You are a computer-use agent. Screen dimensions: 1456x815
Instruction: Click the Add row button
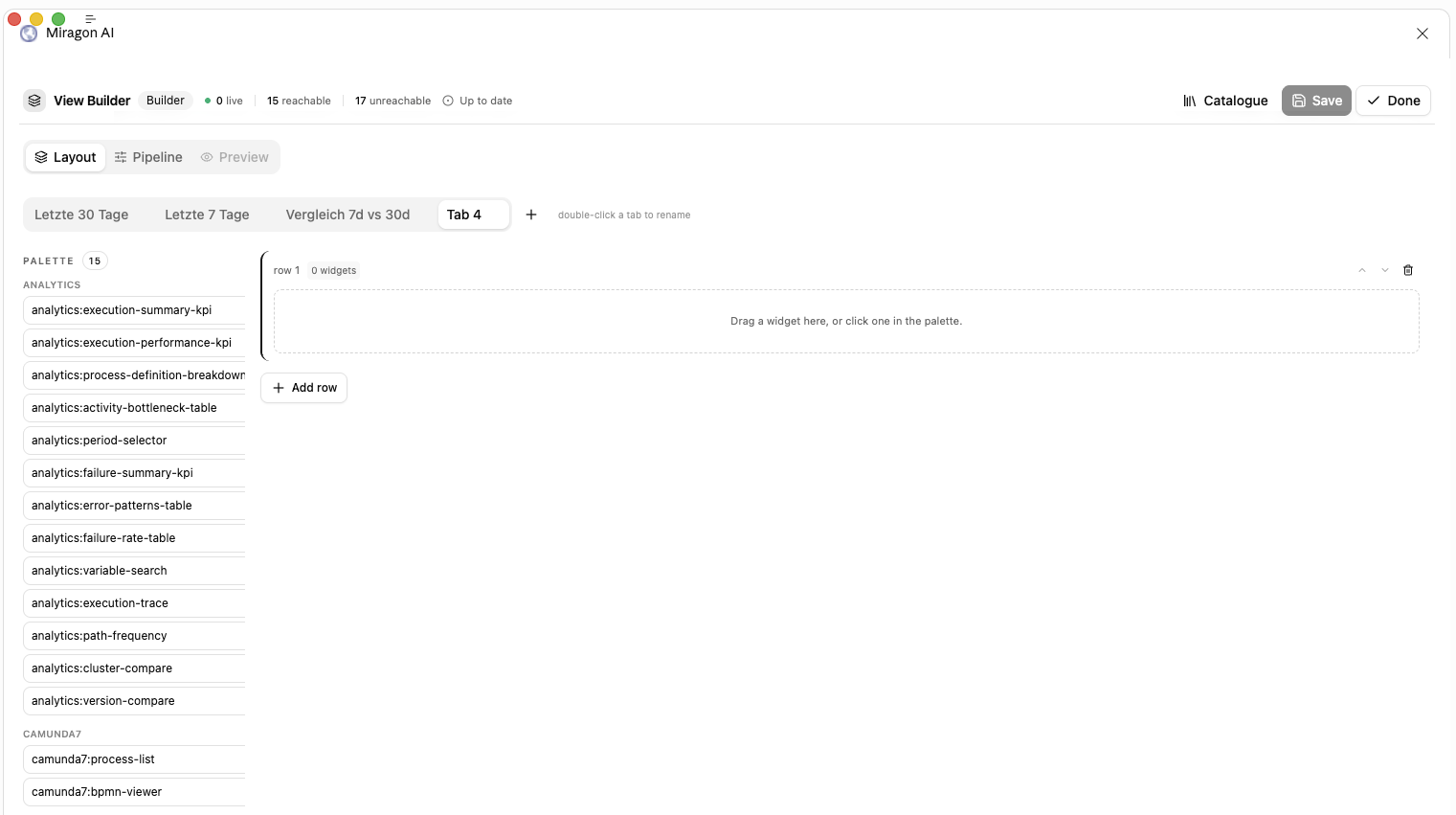click(x=303, y=388)
